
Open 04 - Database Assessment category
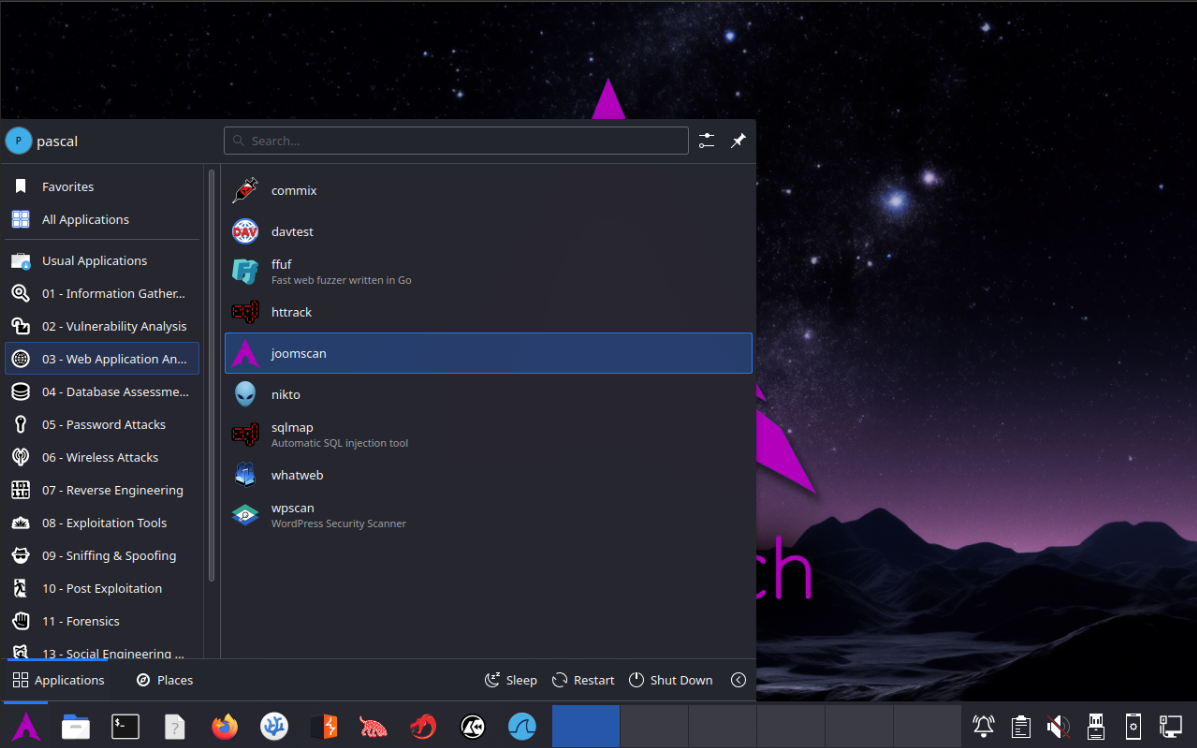[x=102, y=392]
